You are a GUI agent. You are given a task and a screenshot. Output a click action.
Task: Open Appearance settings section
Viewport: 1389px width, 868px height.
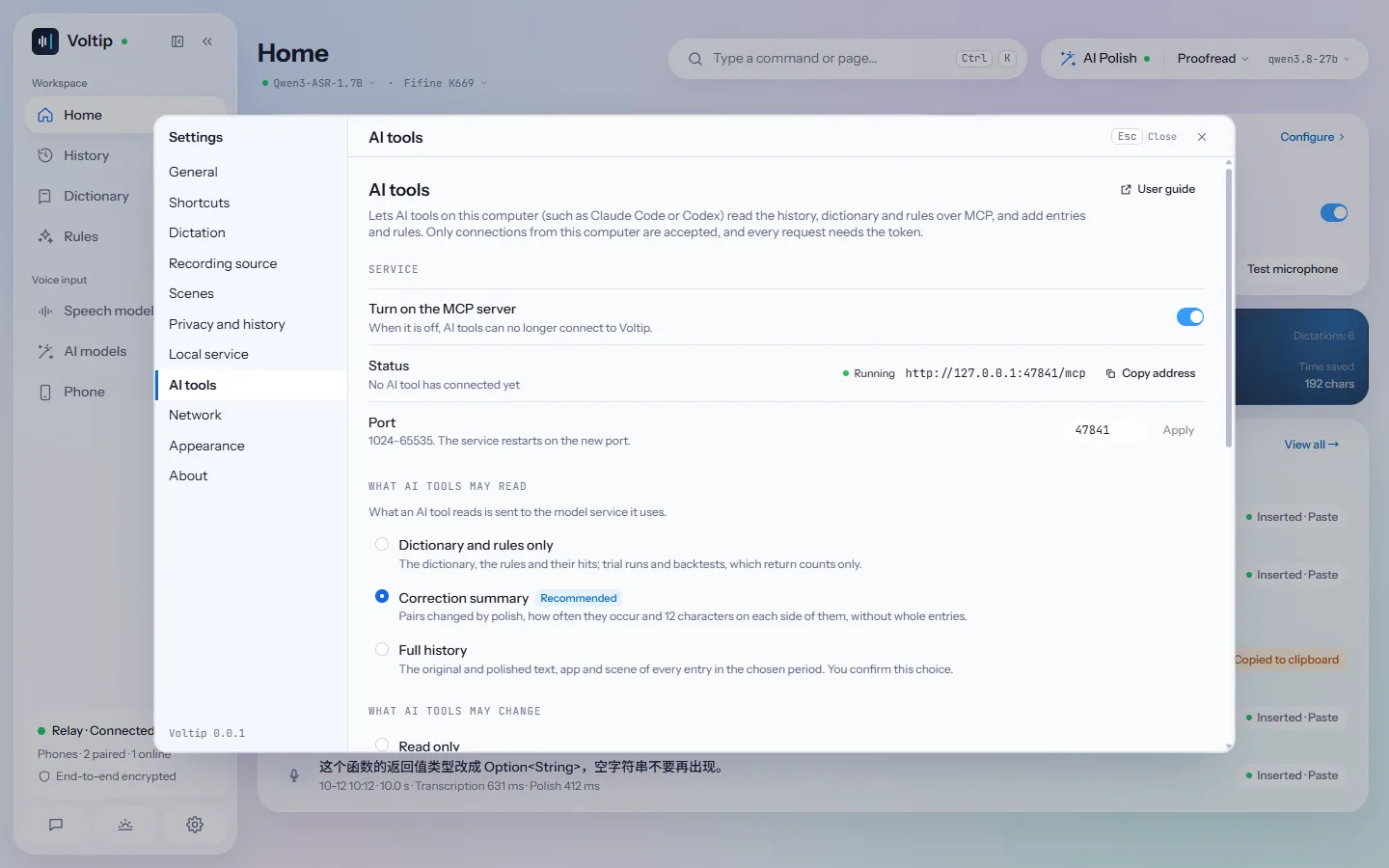coord(251,446)
